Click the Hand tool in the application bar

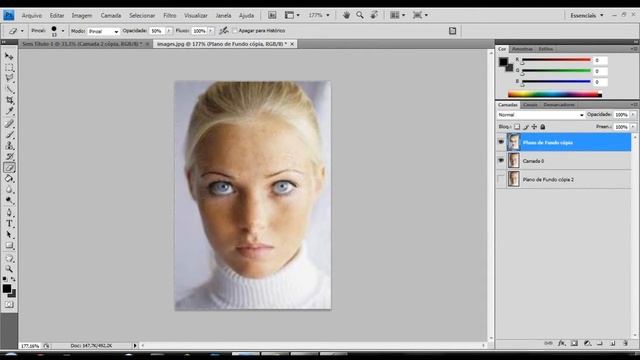(346, 15)
